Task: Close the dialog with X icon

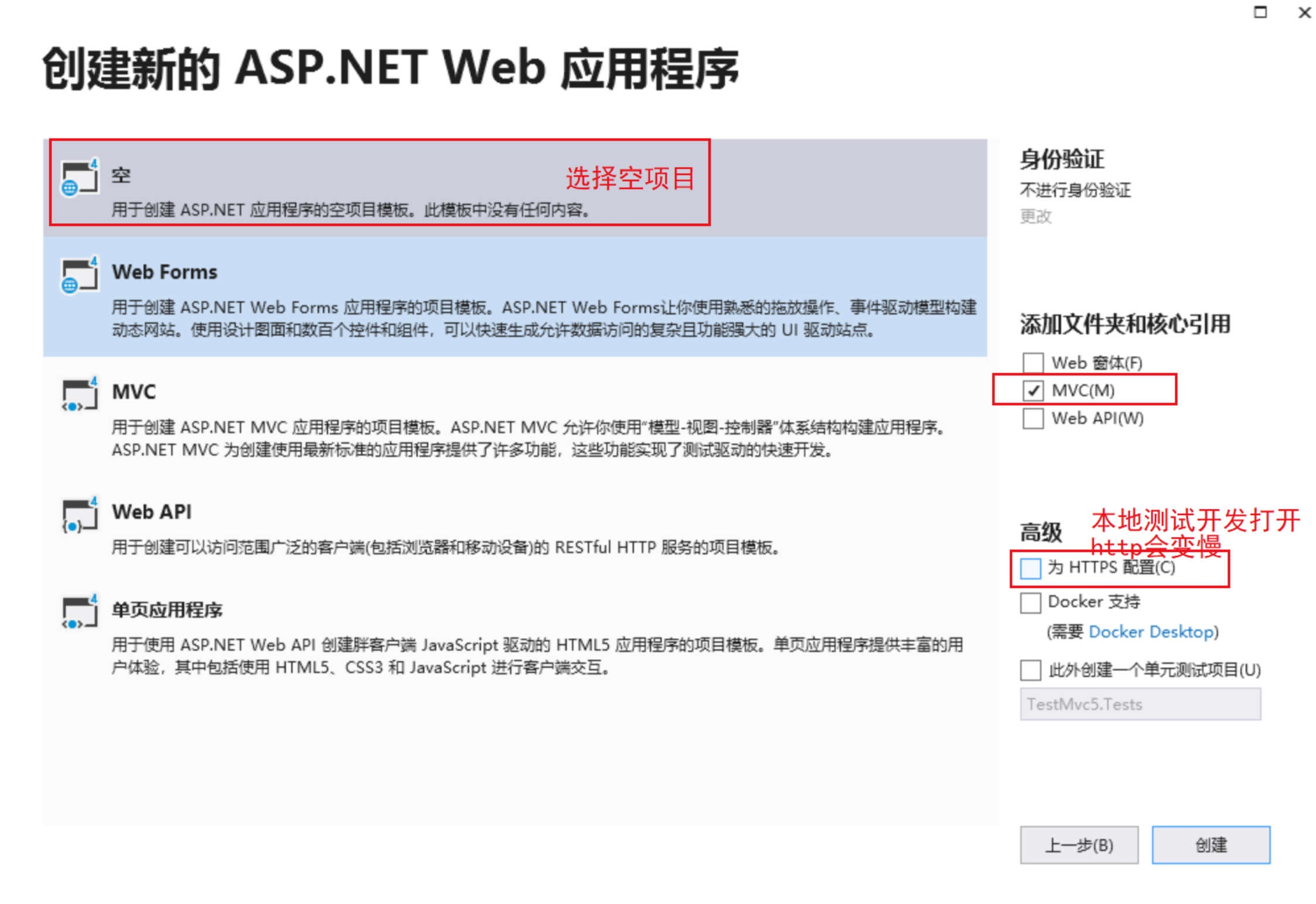Action: coord(1304,12)
